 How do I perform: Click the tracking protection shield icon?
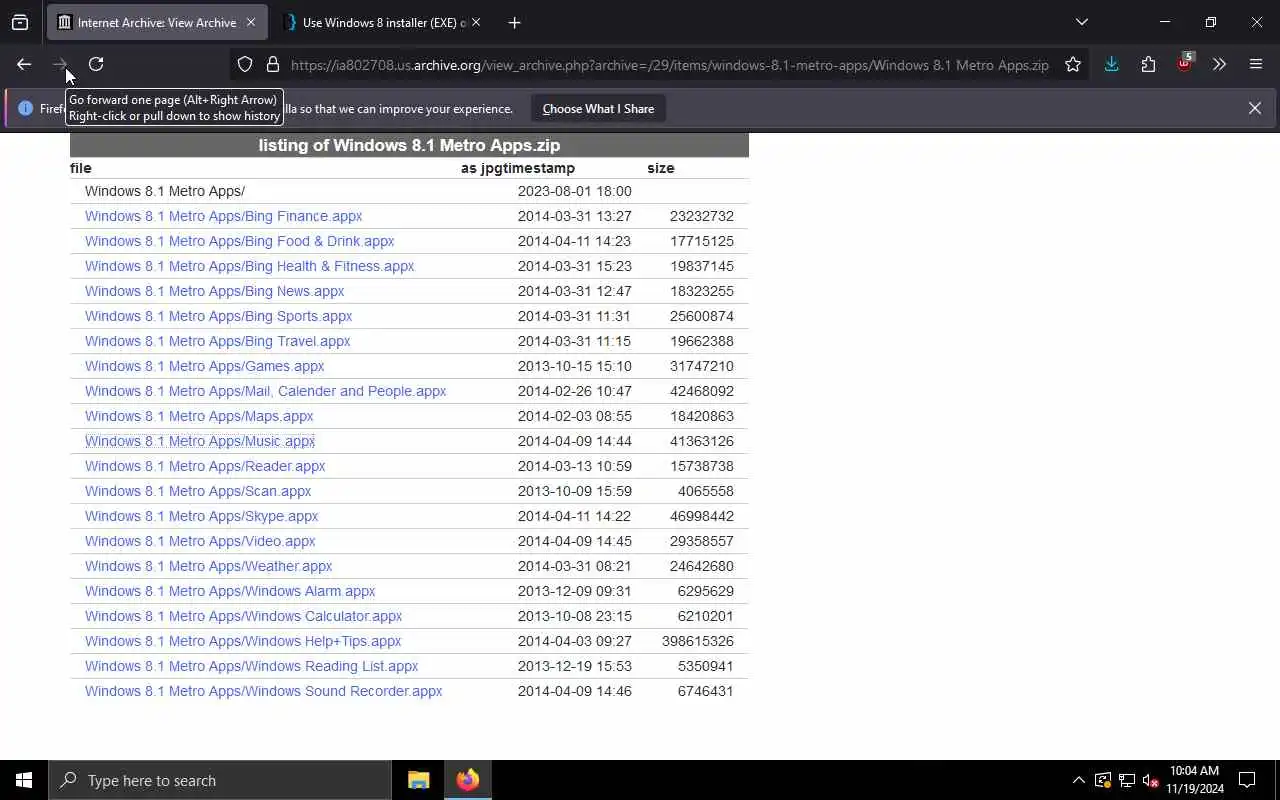pos(245,65)
